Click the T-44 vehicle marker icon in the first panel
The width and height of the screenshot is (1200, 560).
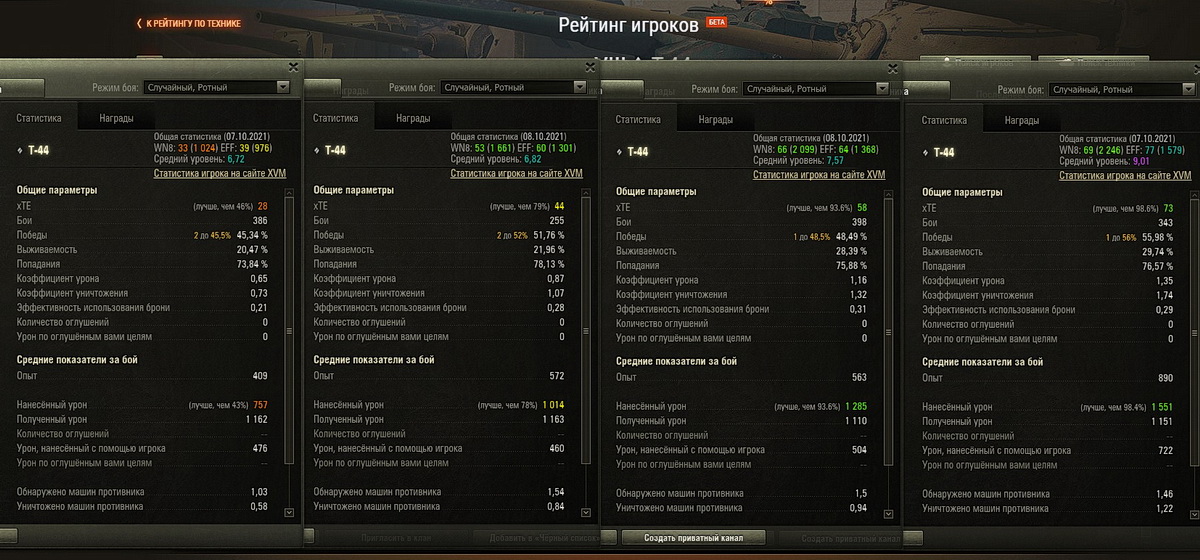20,152
